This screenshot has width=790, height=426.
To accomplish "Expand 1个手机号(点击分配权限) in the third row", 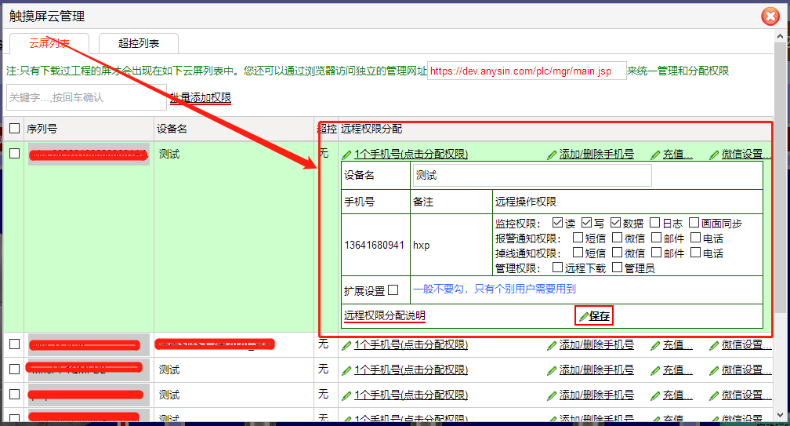I will pos(411,370).
